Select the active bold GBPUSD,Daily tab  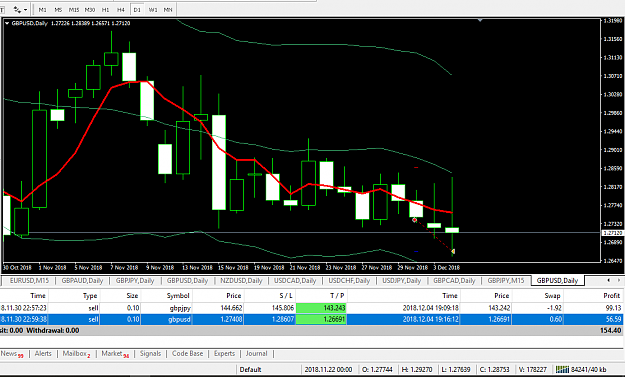coord(557,281)
